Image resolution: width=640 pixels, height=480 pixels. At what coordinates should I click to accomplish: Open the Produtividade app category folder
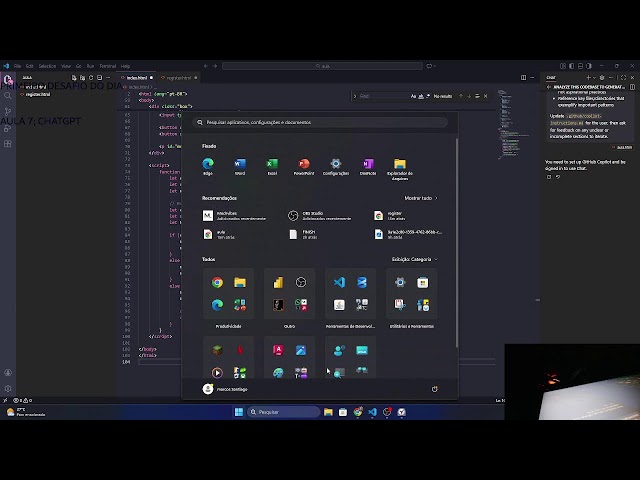click(x=228, y=294)
